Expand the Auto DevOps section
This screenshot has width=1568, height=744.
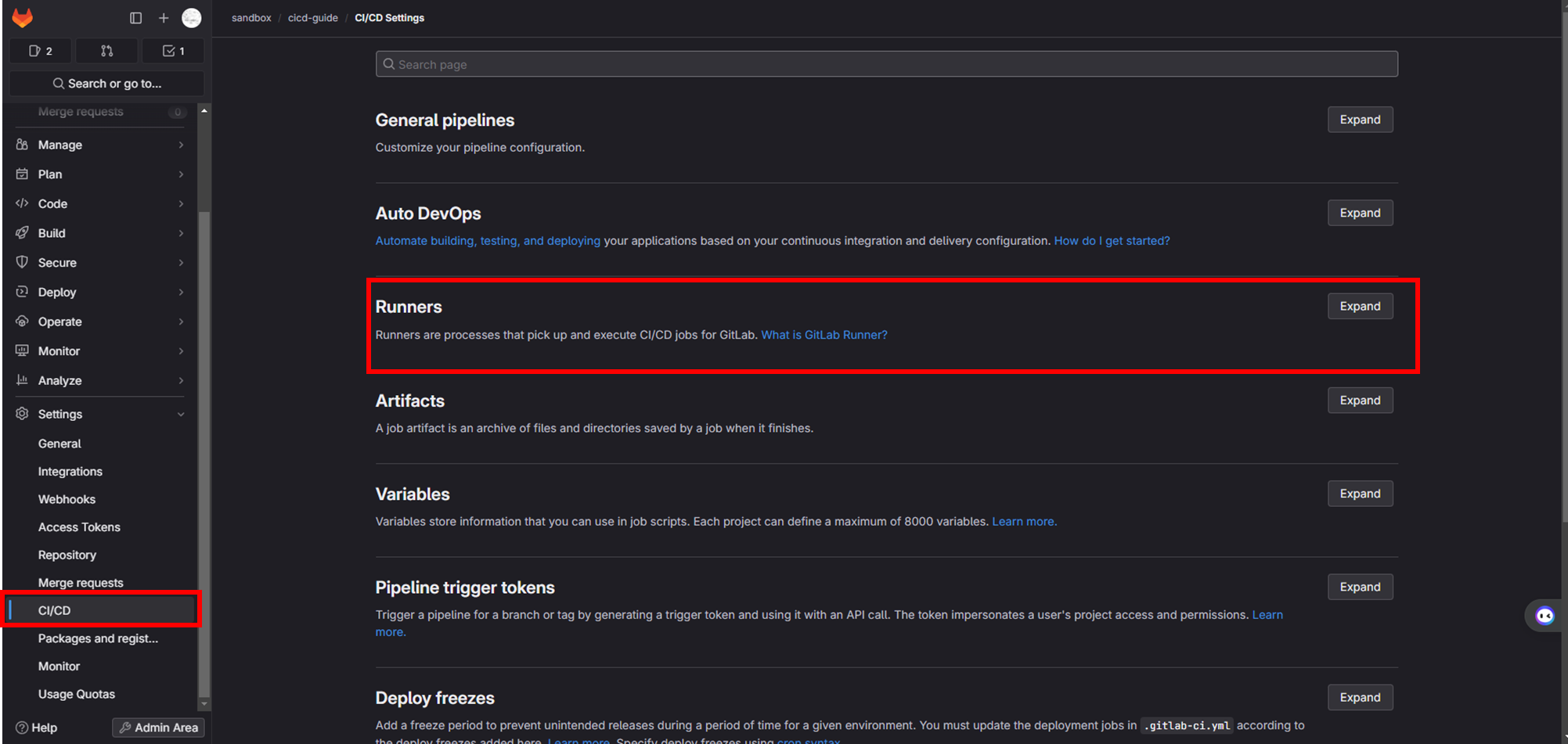click(x=1360, y=213)
